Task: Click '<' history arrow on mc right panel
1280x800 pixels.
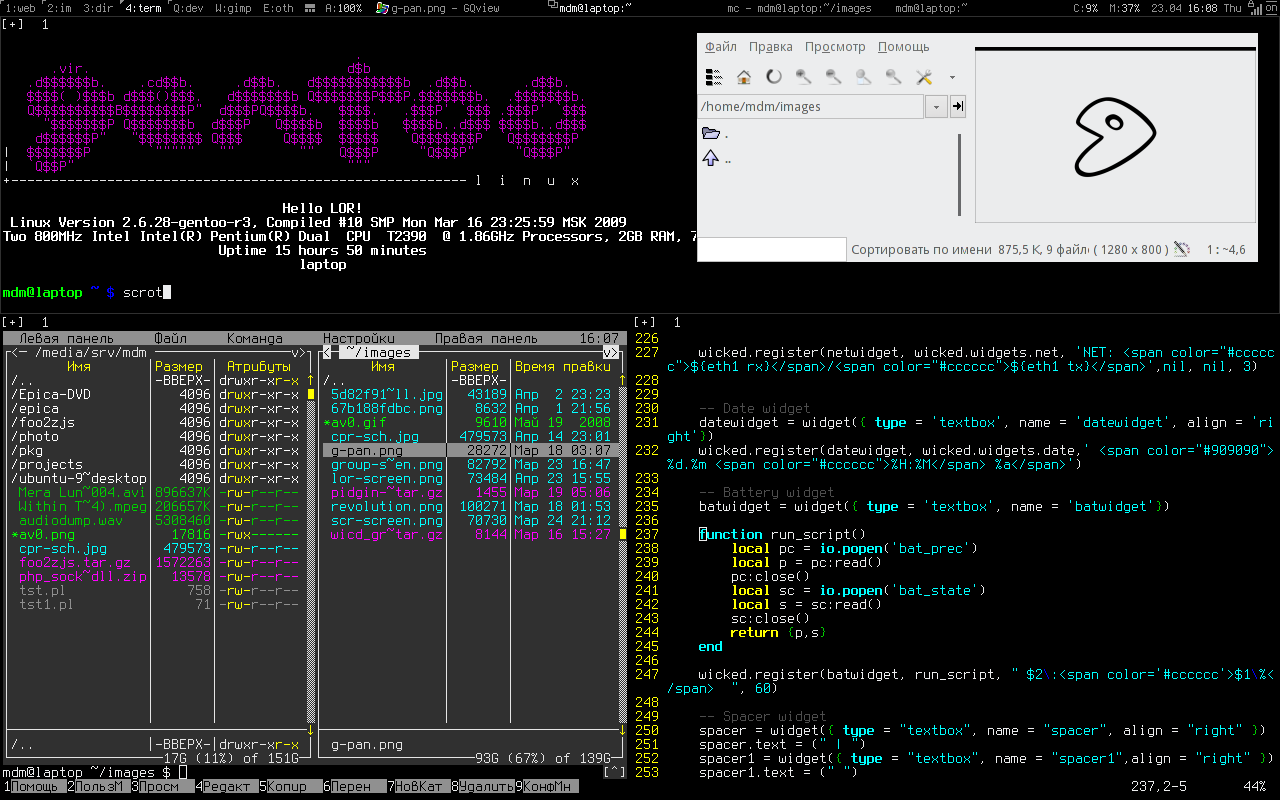Action: 327,352
